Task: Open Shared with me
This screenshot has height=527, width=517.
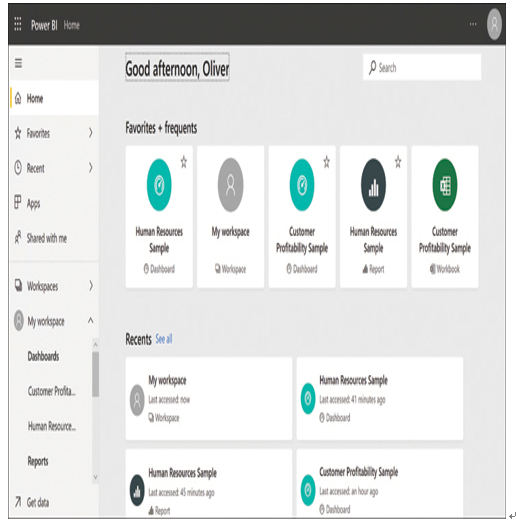Action: click(54, 238)
